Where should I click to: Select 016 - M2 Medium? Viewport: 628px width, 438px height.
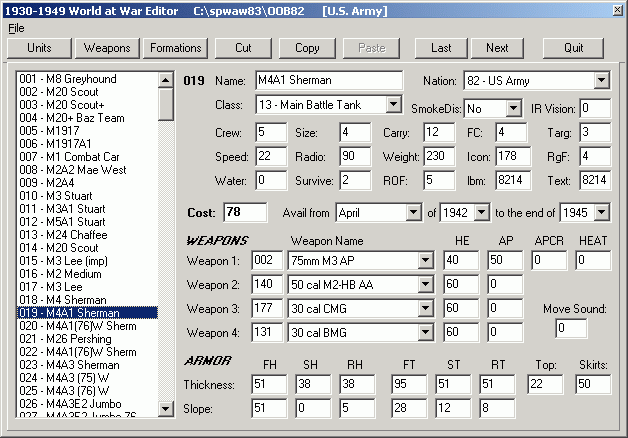[x=87, y=274]
